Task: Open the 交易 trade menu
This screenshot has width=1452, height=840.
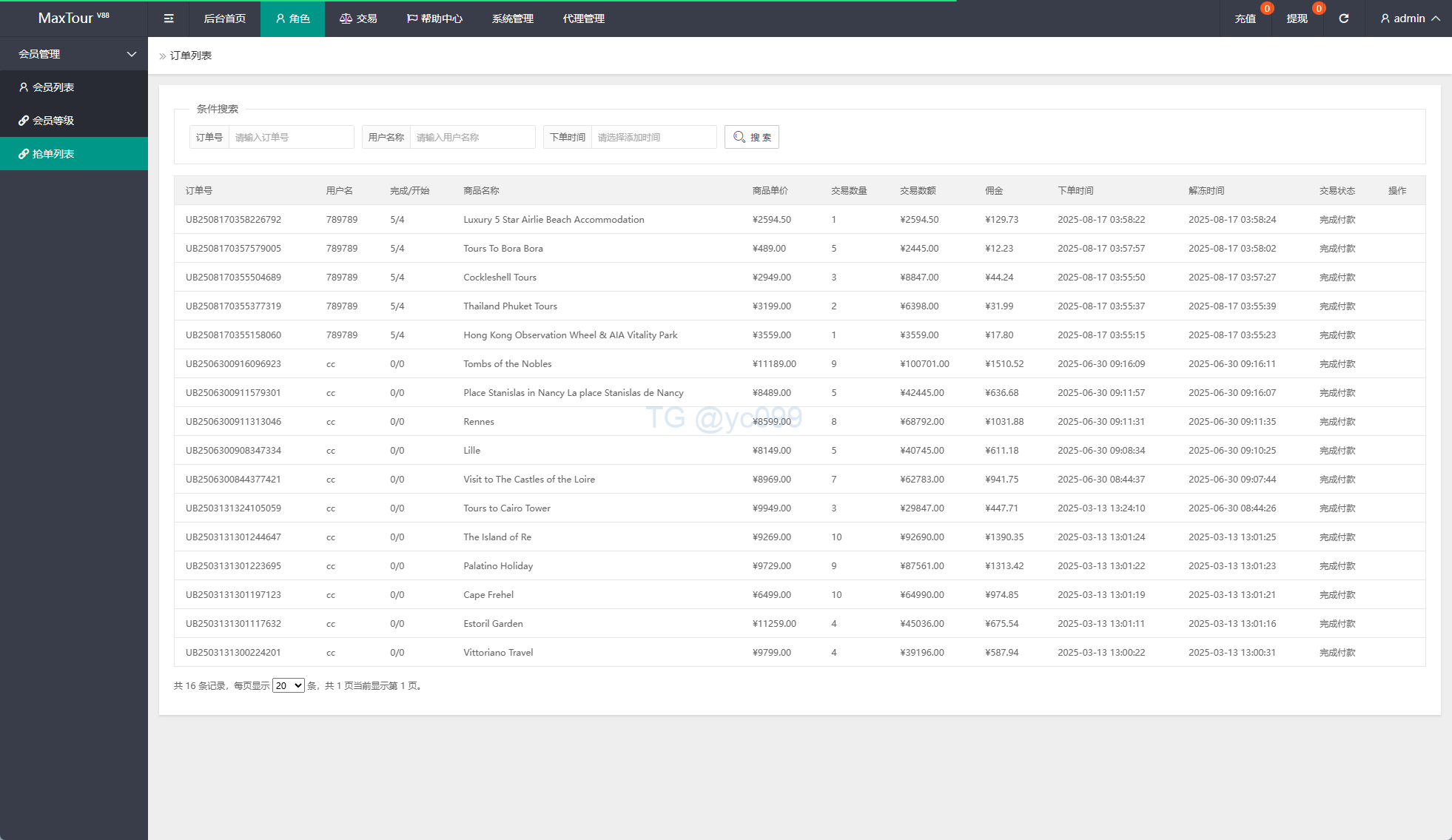Action: pyautogui.click(x=358, y=19)
